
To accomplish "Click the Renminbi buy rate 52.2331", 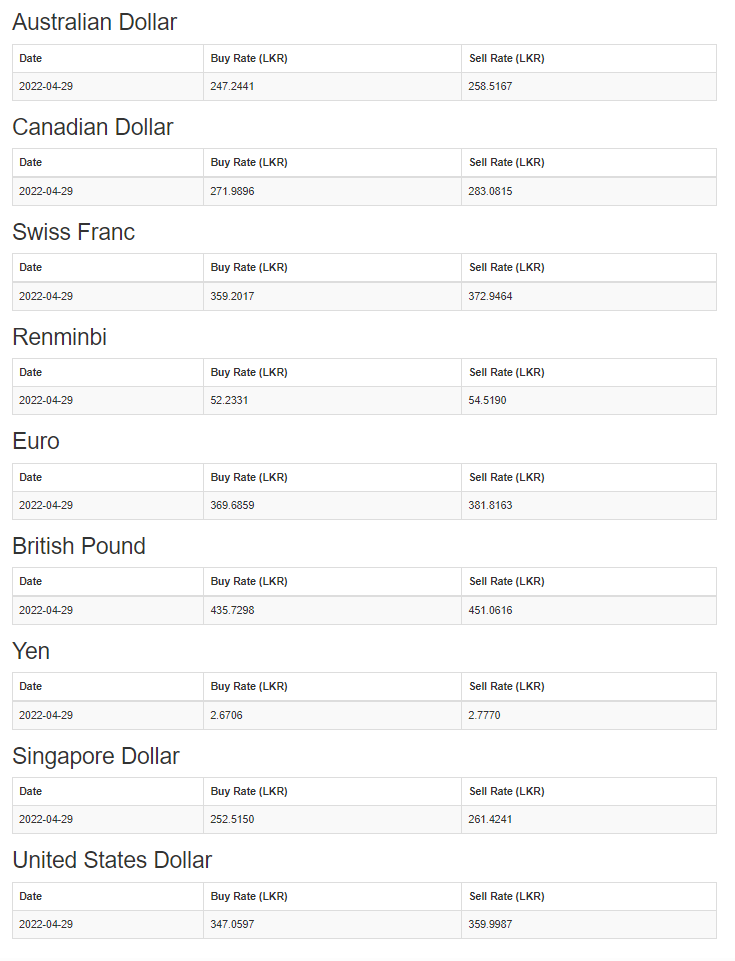I will 229,400.
